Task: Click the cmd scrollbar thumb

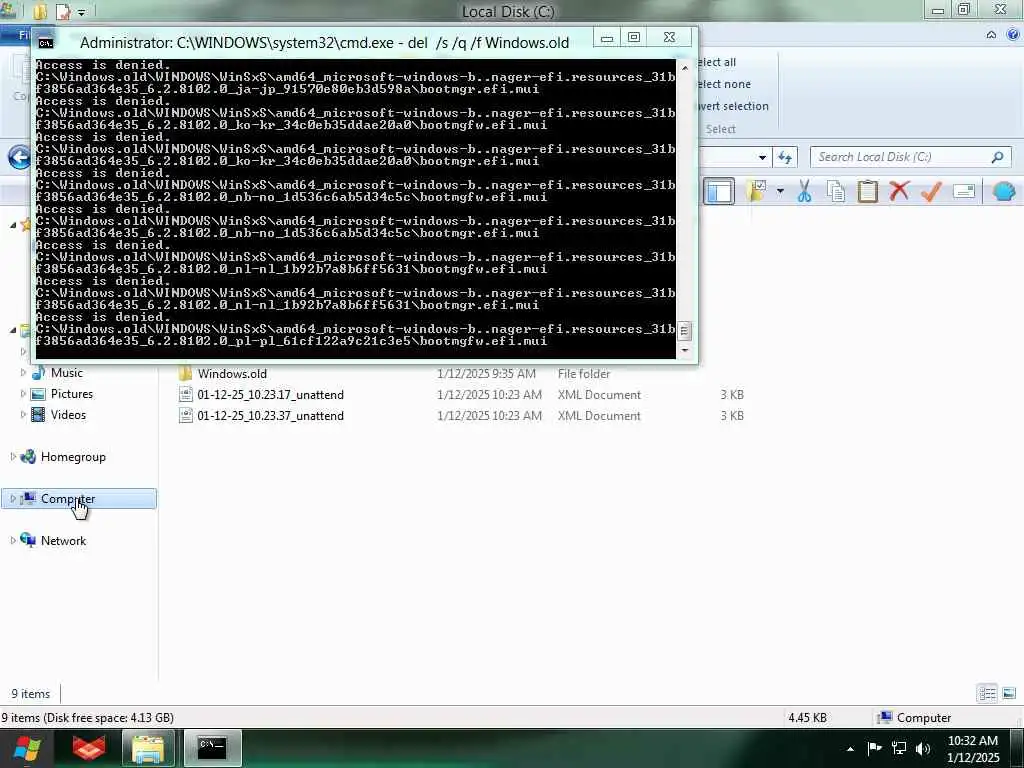Action: pos(684,330)
